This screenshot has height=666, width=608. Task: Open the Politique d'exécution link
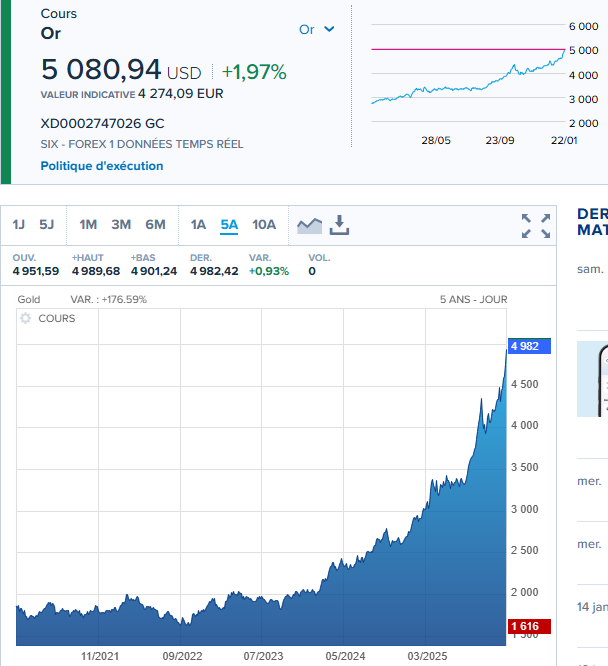pyautogui.click(x=102, y=166)
